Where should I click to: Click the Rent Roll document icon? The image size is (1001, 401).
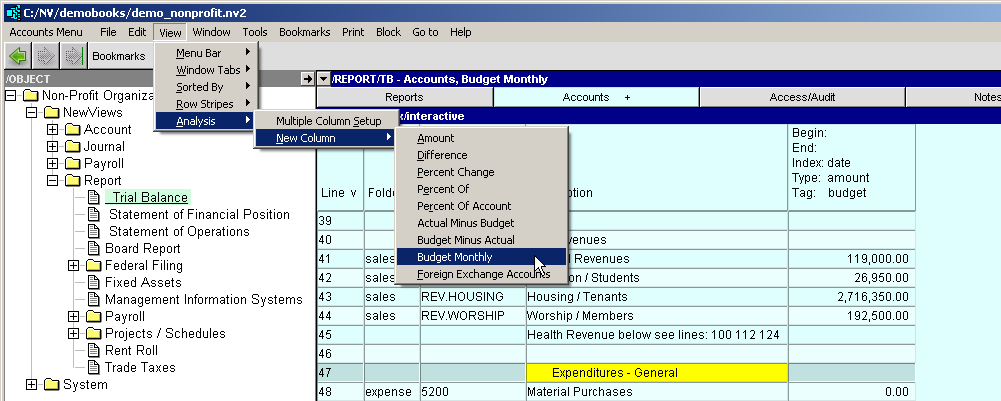tap(94, 351)
